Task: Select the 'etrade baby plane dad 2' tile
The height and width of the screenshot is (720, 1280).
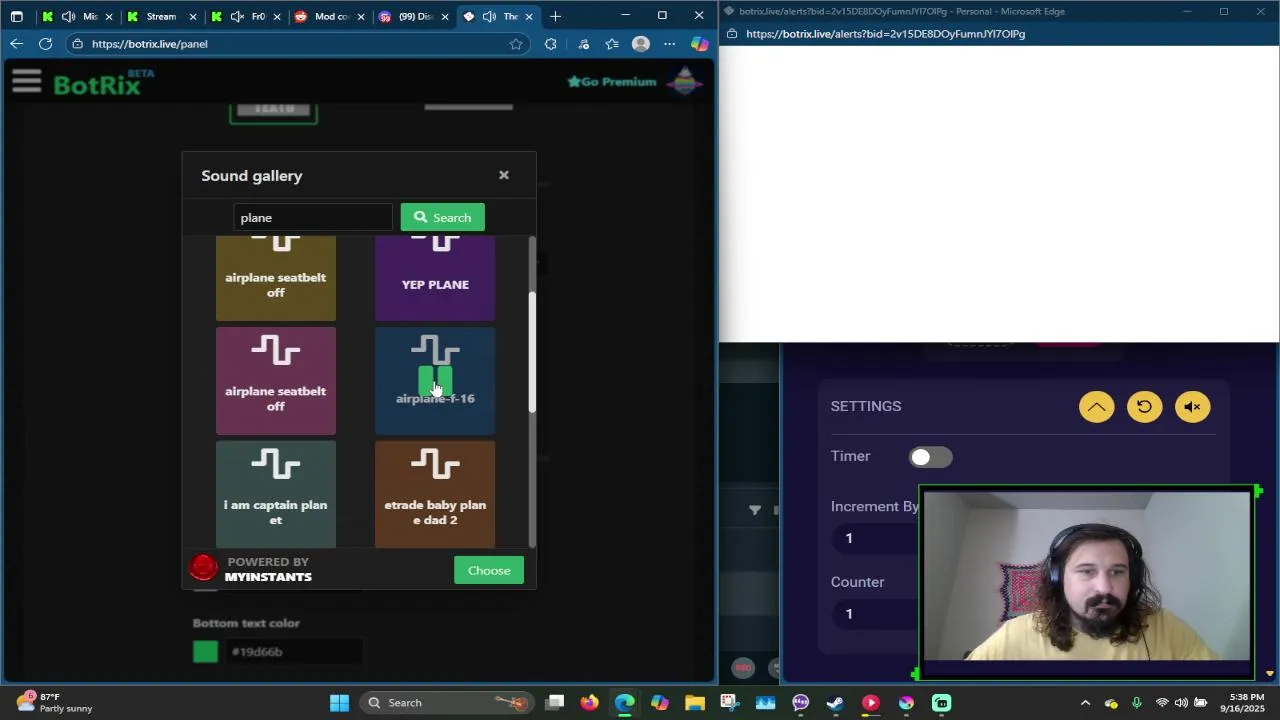Action: 435,495
